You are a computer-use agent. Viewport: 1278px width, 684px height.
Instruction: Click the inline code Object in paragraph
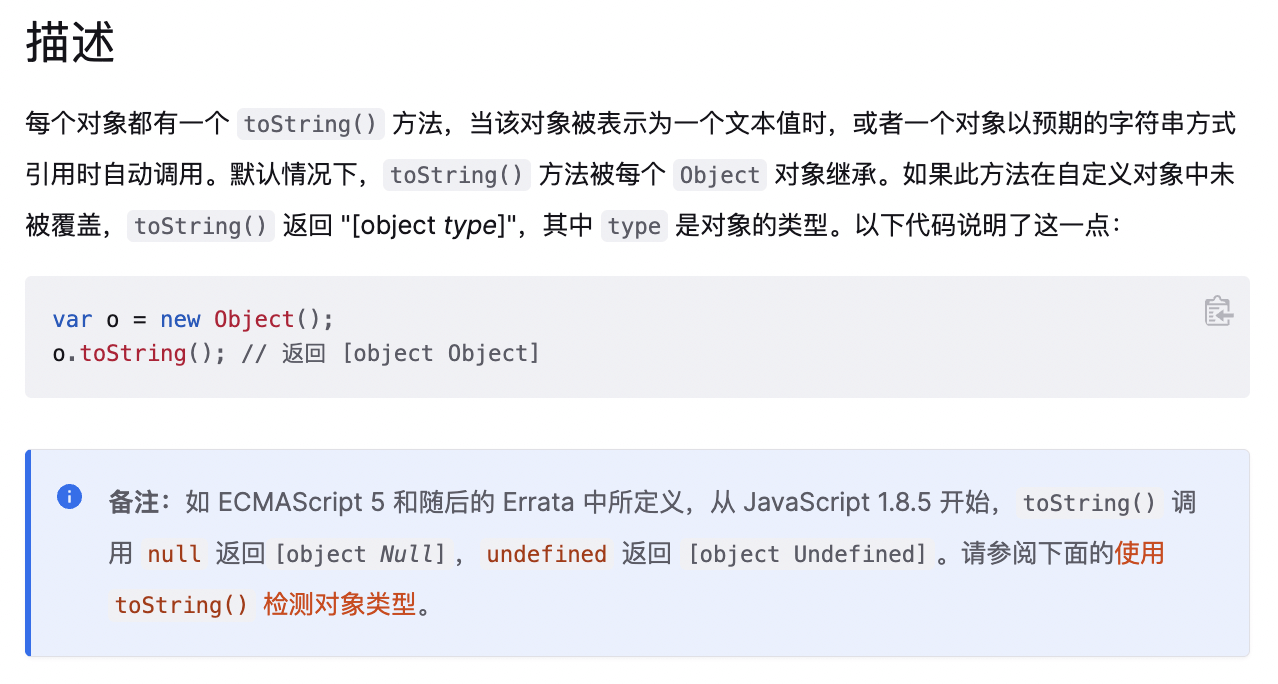720,175
